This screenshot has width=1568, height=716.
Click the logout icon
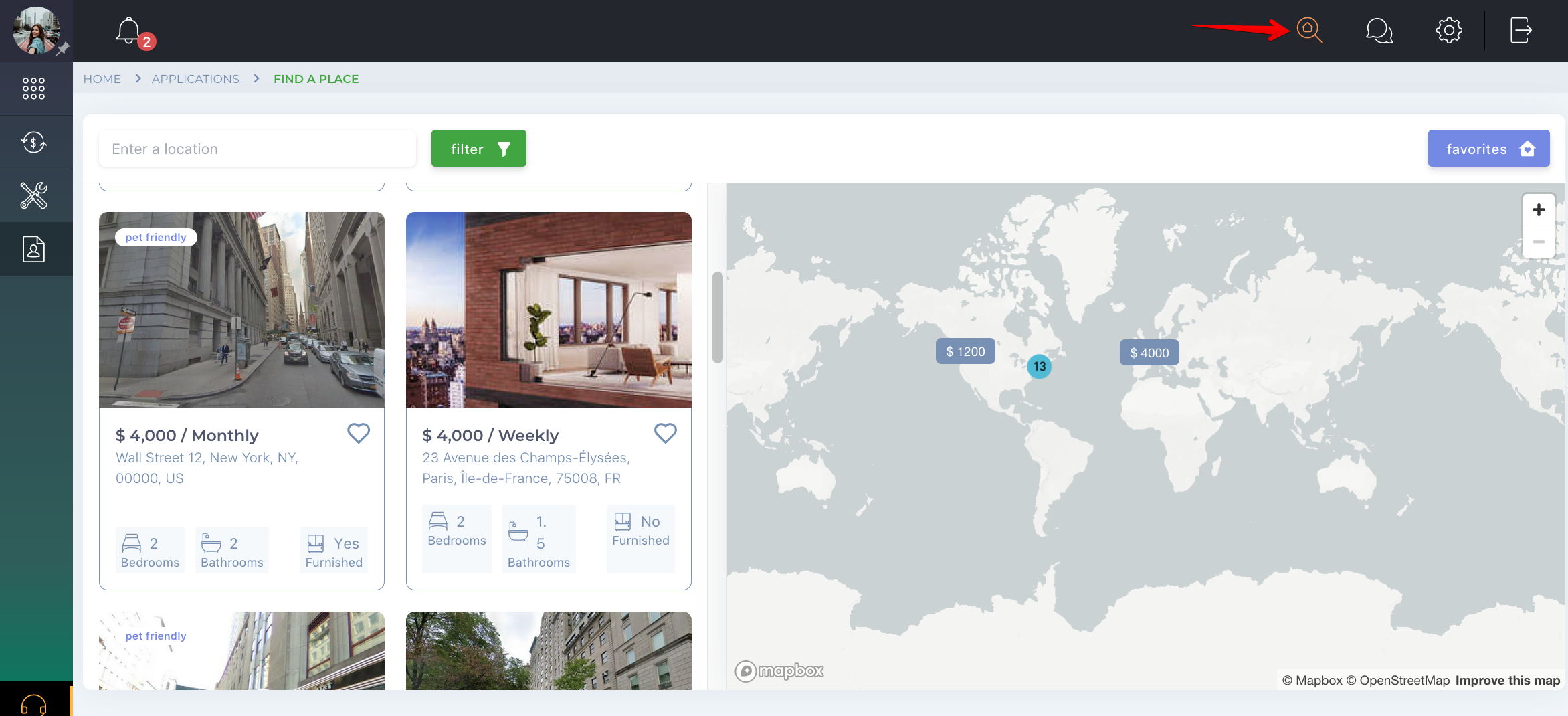1521,31
